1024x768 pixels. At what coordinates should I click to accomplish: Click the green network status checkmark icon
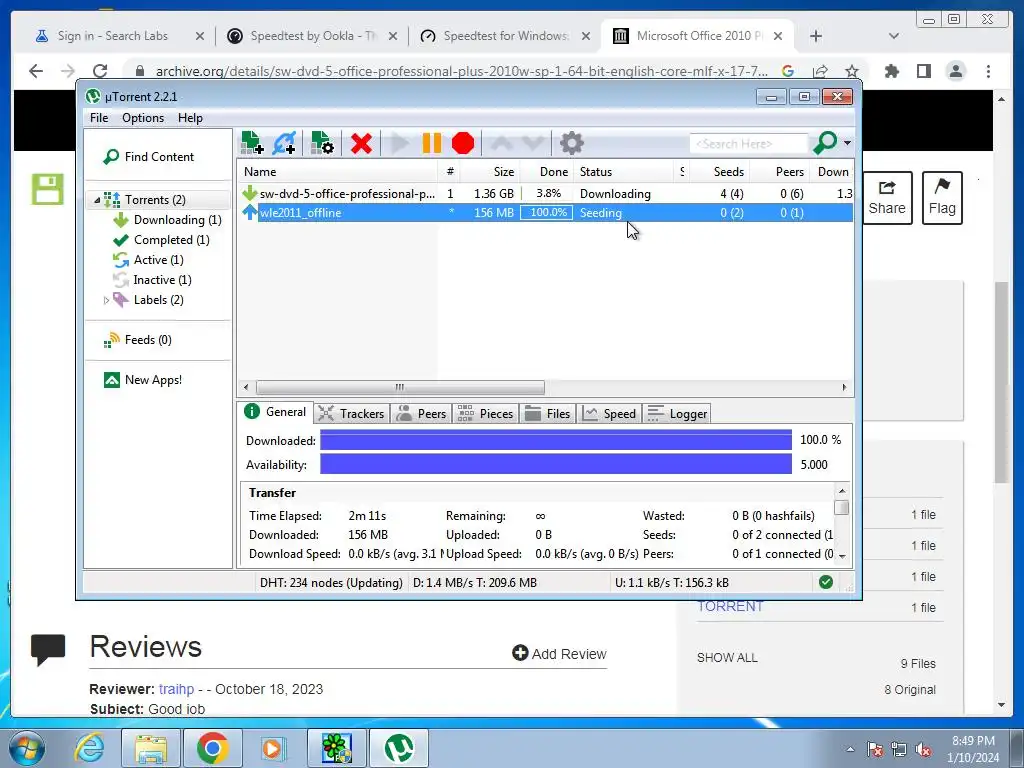point(826,582)
